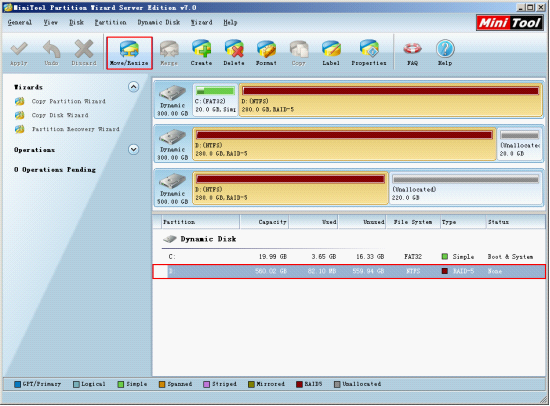Click the Merge toolbar icon

pos(169,49)
